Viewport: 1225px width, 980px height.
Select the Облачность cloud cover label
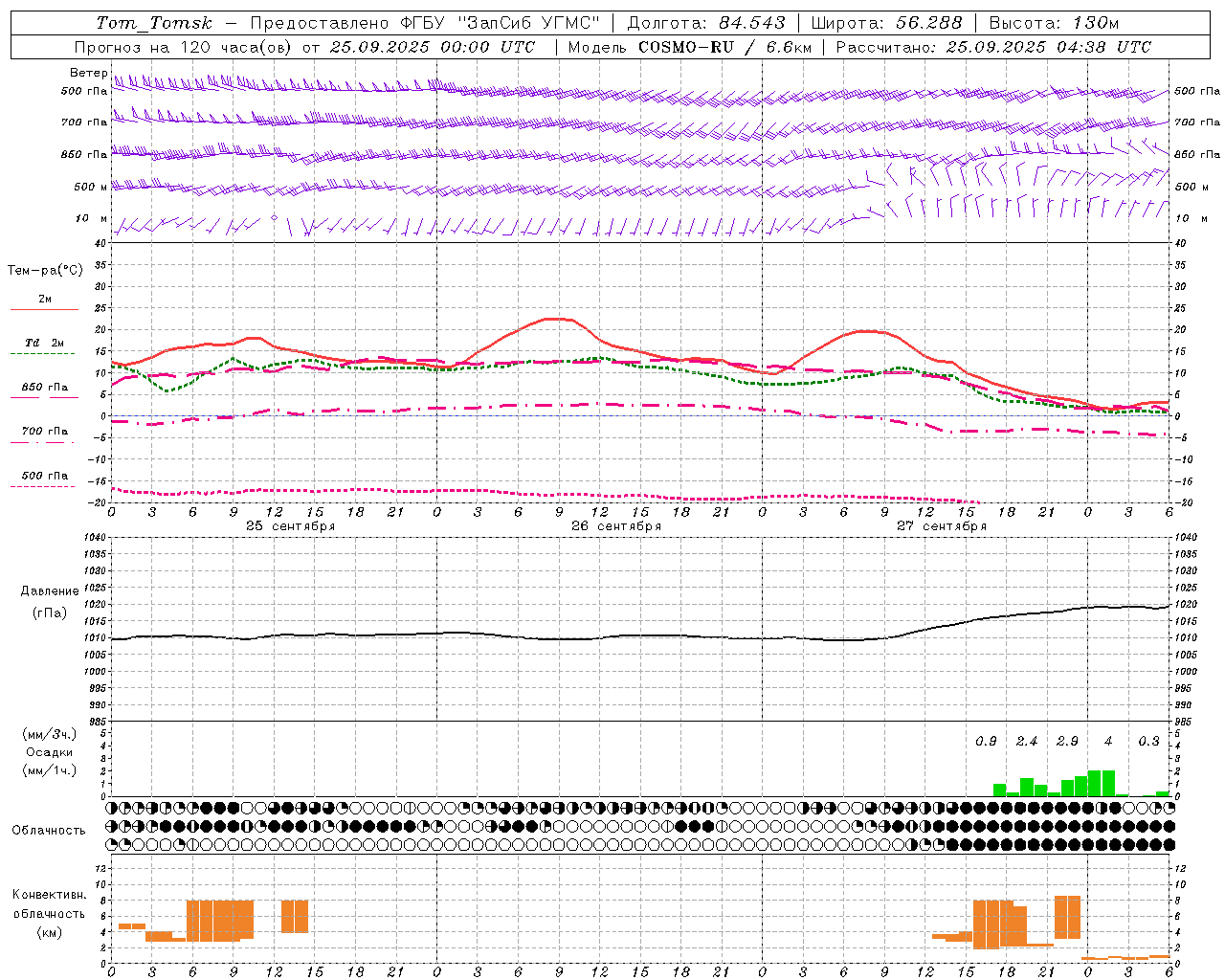(x=49, y=830)
